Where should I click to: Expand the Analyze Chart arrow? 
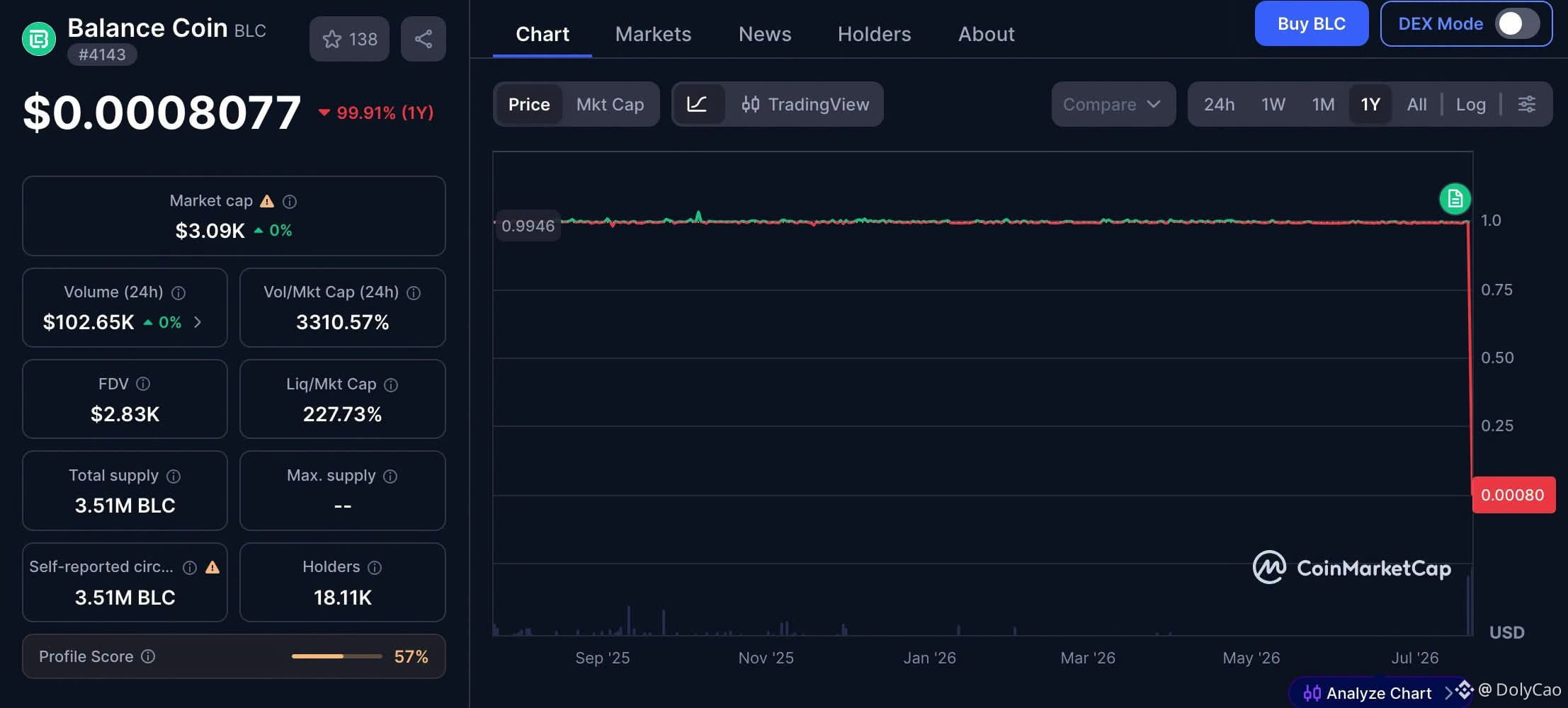1449,692
